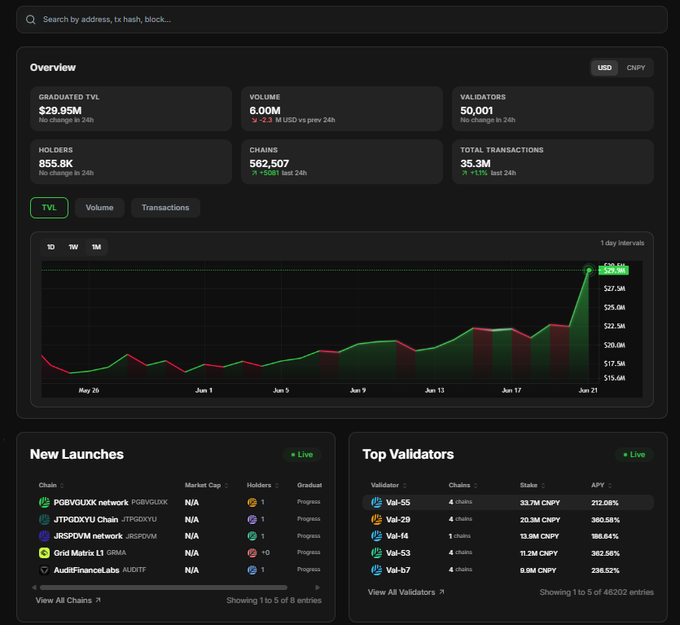This screenshot has width=680, height=625.
Task: Select the Volume chart tab
Action: [x=99, y=208]
